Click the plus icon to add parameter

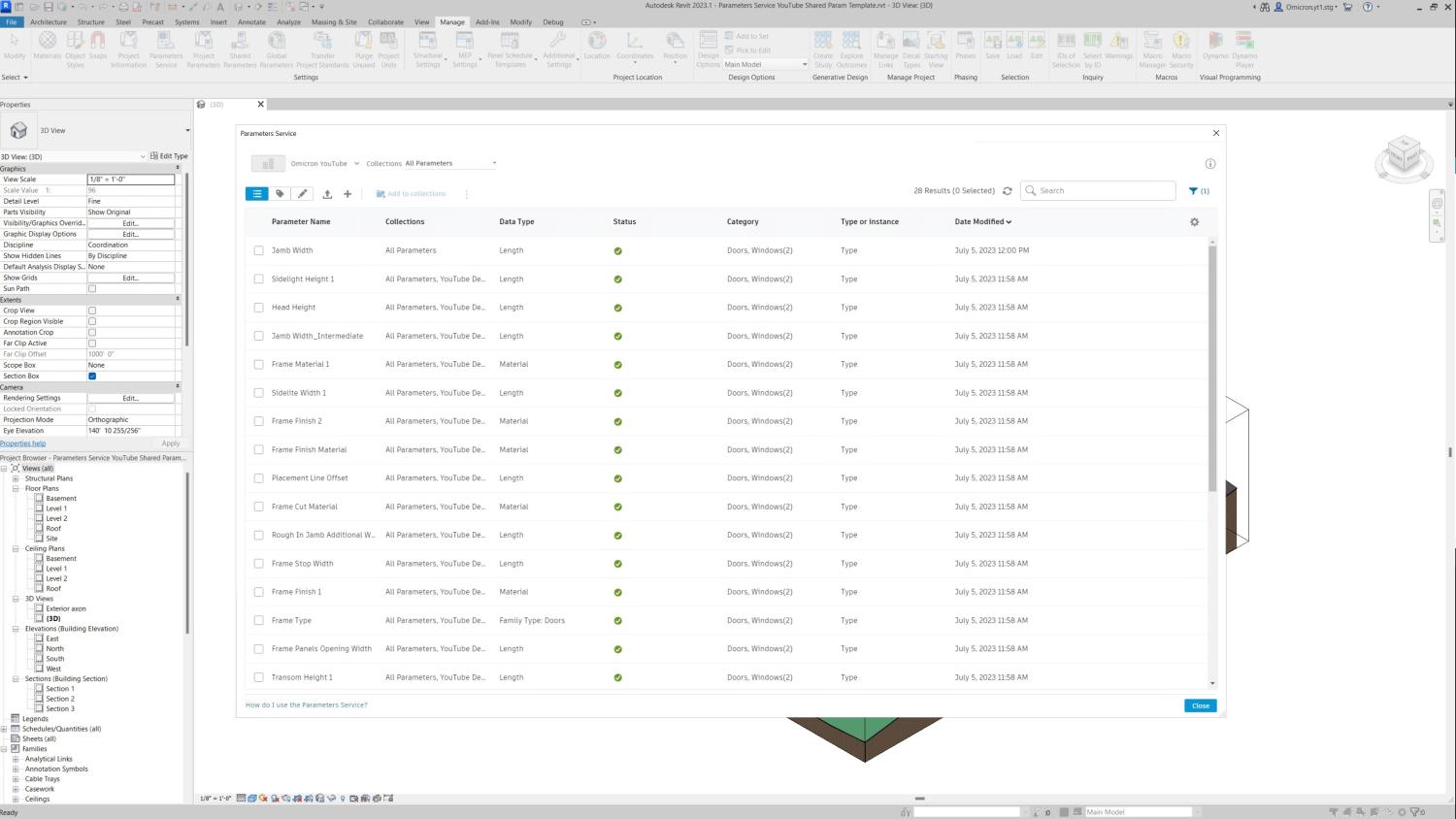pos(347,194)
